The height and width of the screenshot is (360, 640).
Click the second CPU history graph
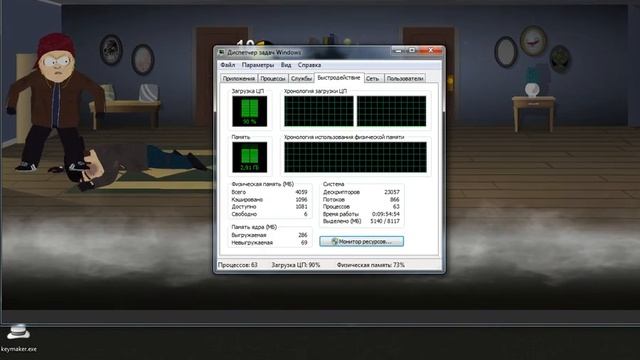[x=391, y=111]
